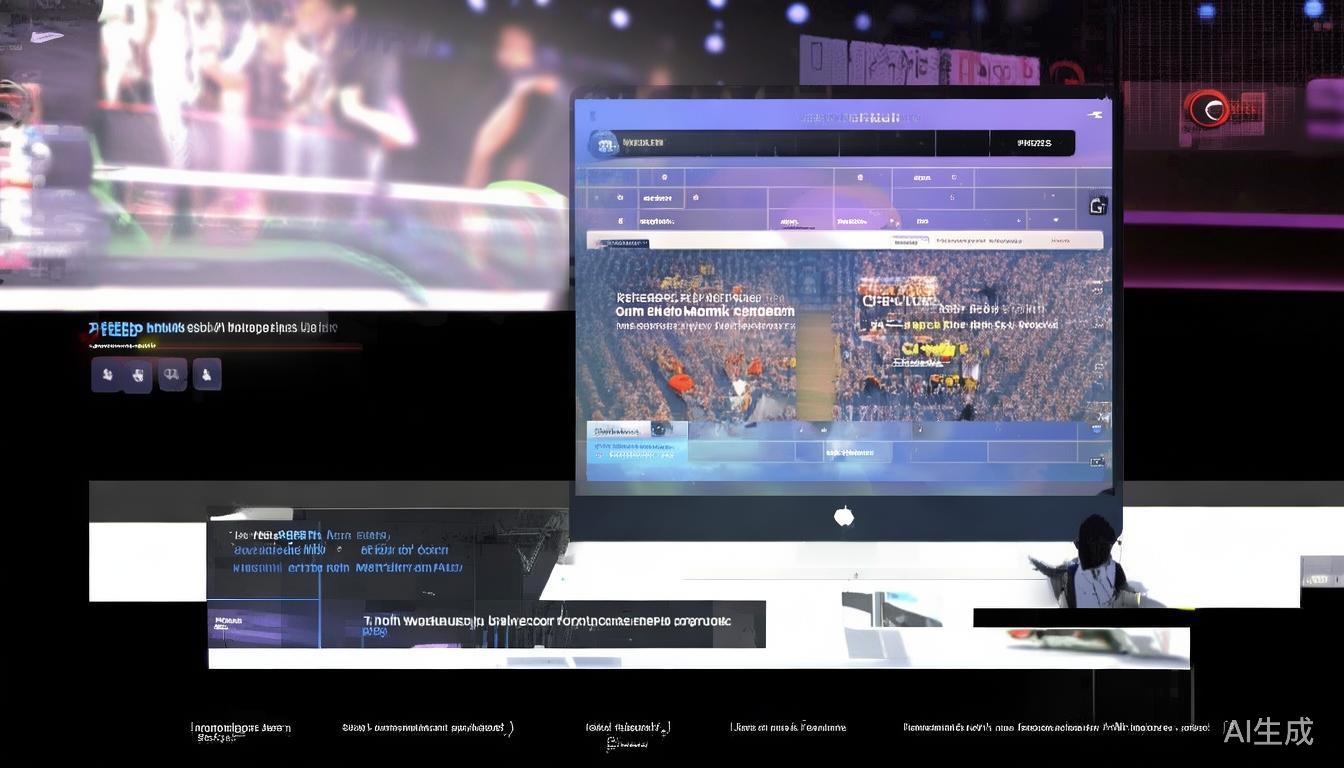Click the fourth person-shaped icon button
Screen dimensions: 1344x768
206,375
